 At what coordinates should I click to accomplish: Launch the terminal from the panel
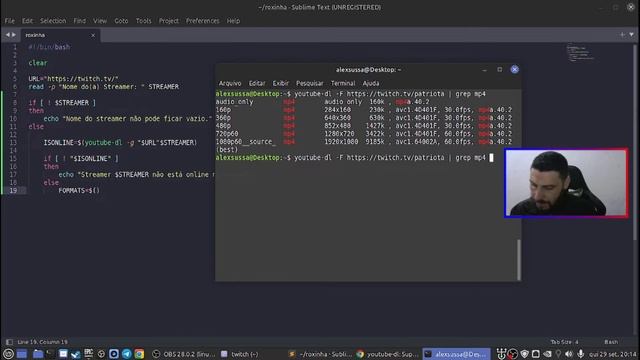click(50, 354)
